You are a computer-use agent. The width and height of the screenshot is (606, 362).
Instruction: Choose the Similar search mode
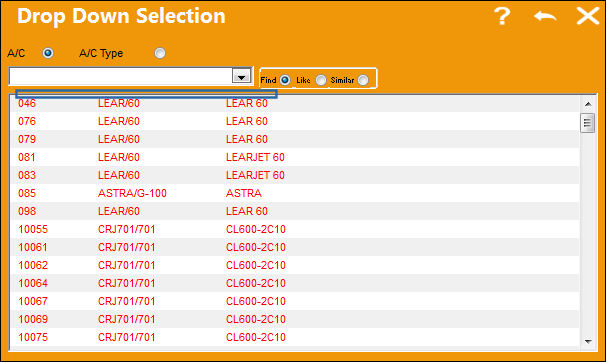click(x=363, y=80)
